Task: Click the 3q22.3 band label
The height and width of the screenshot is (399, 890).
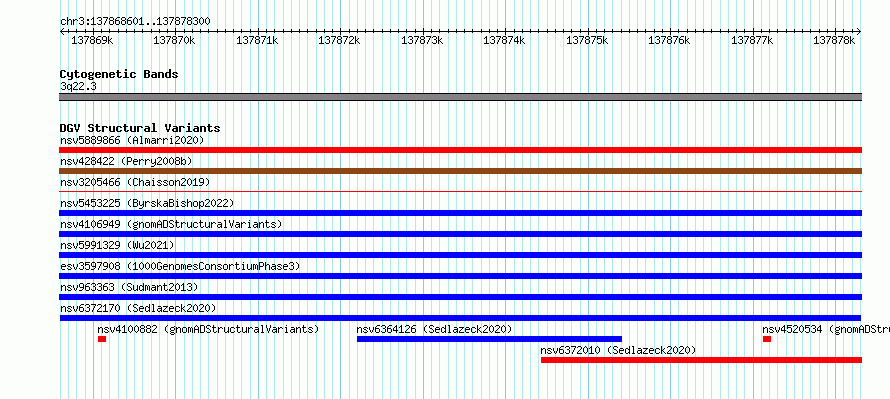Action: coord(78,87)
